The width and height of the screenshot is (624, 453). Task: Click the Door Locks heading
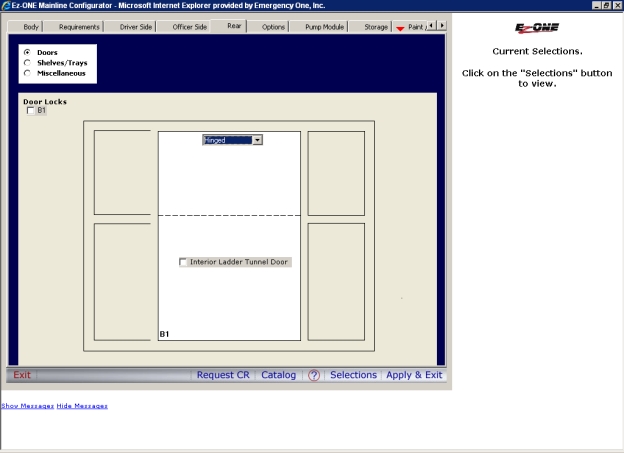(x=45, y=102)
